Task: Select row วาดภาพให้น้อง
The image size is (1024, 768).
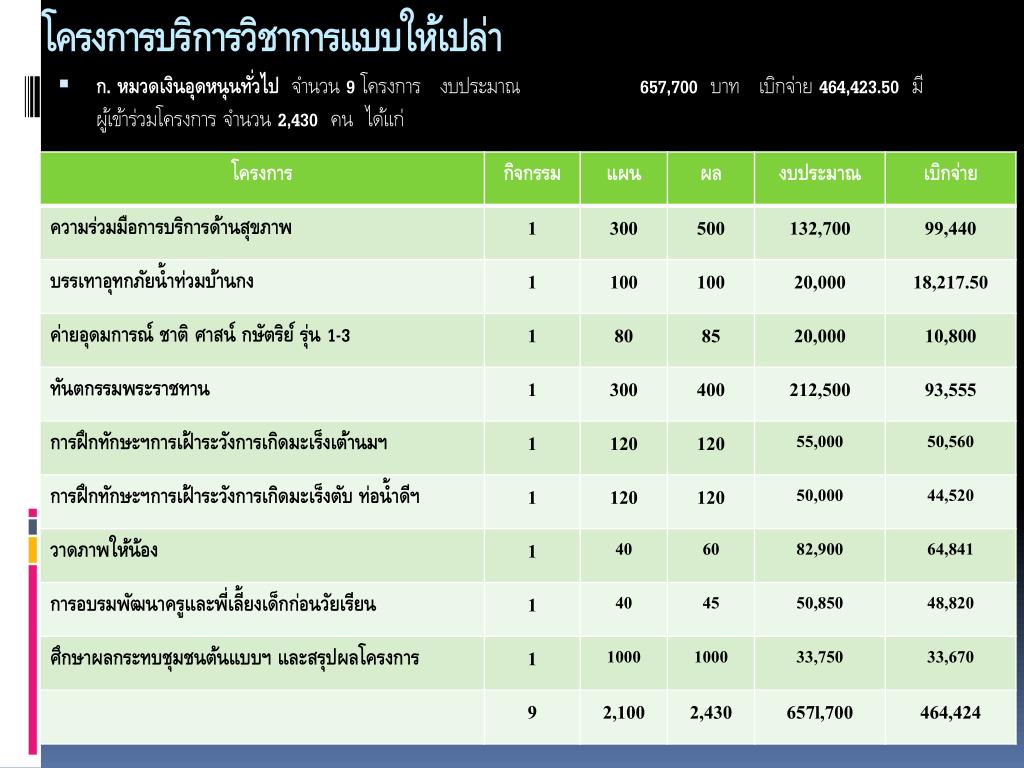Action: tap(528, 555)
